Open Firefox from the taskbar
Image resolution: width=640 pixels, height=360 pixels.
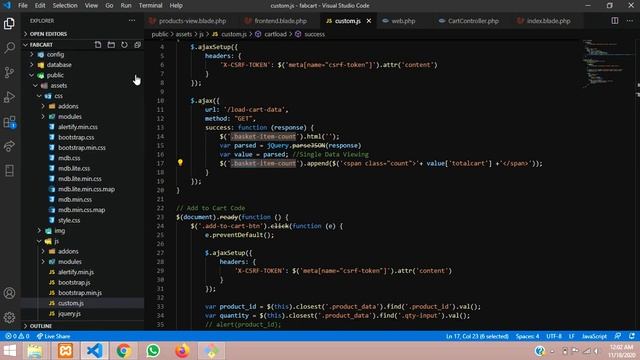click(x=182, y=351)
